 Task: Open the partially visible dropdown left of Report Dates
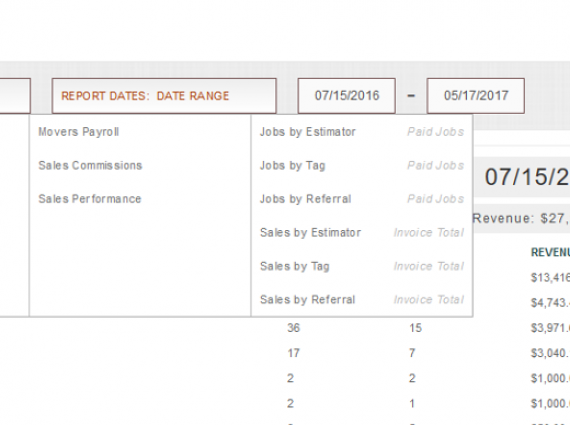(15, 96)
